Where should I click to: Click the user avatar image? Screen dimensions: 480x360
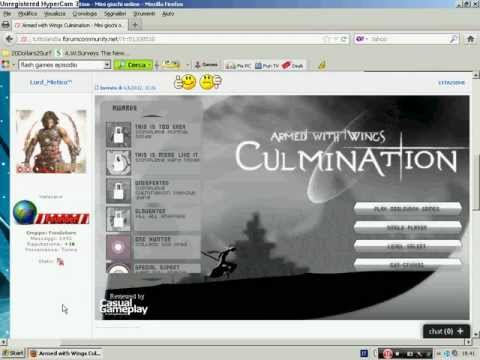coord(51,142)
